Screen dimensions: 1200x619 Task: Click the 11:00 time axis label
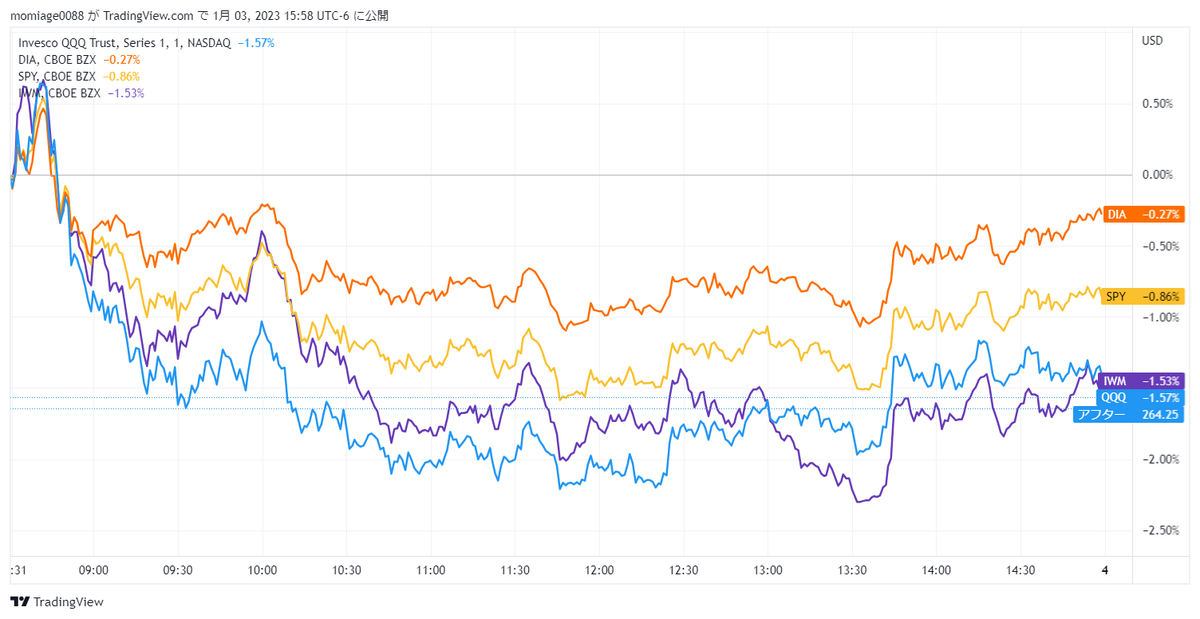point(430,570)
